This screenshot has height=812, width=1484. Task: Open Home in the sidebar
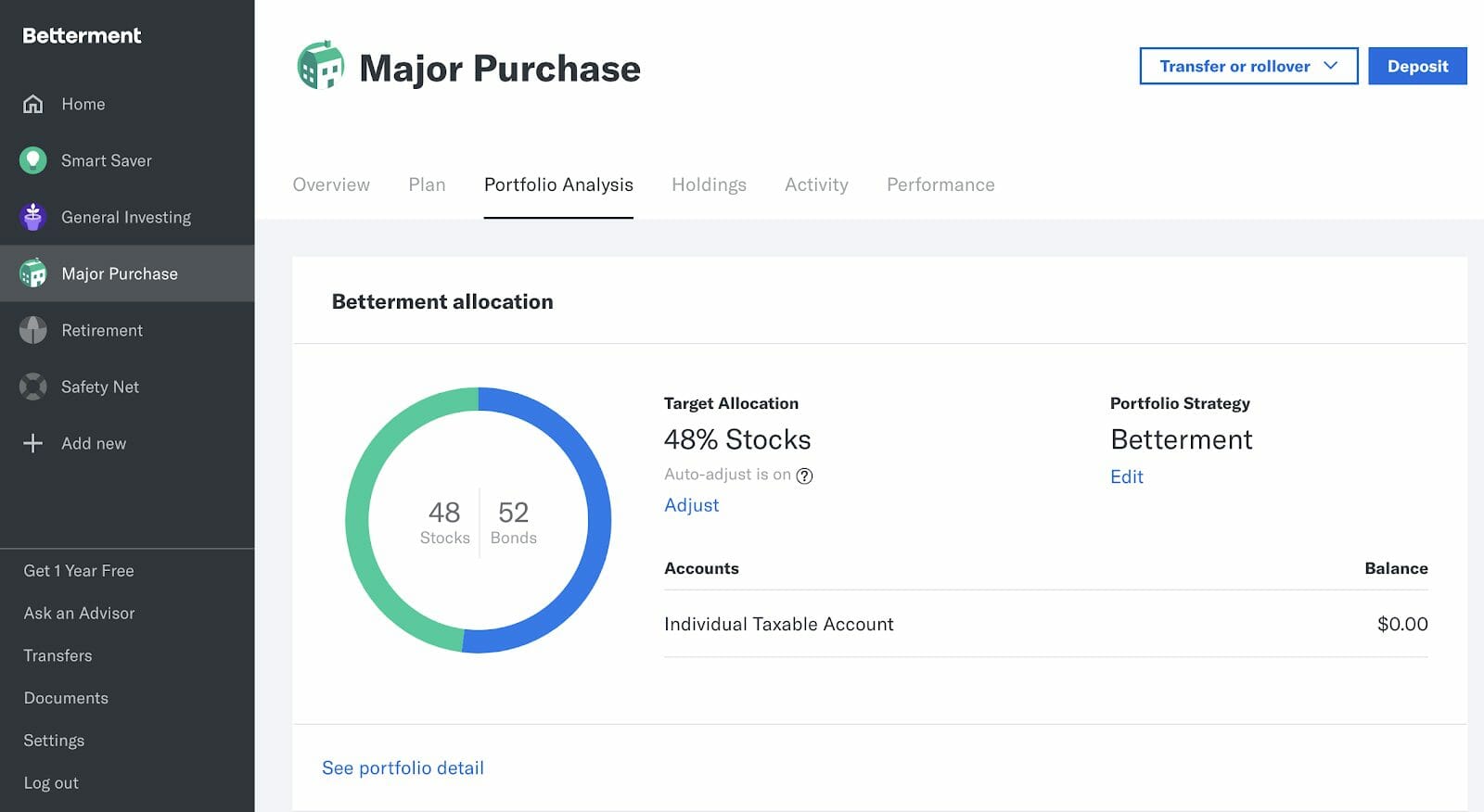click(127, 104)
